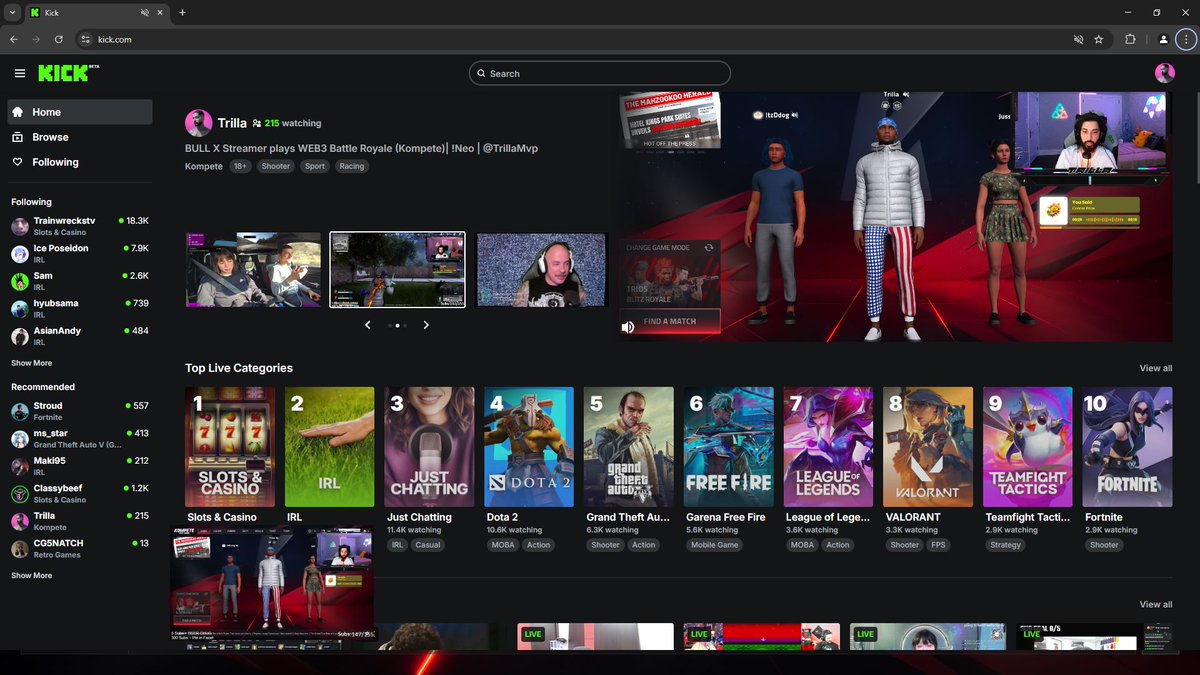Click Trilla's featured streamer avatar
The height and width of the screenshot is (675, 1200).
click(x=198, y=123)
